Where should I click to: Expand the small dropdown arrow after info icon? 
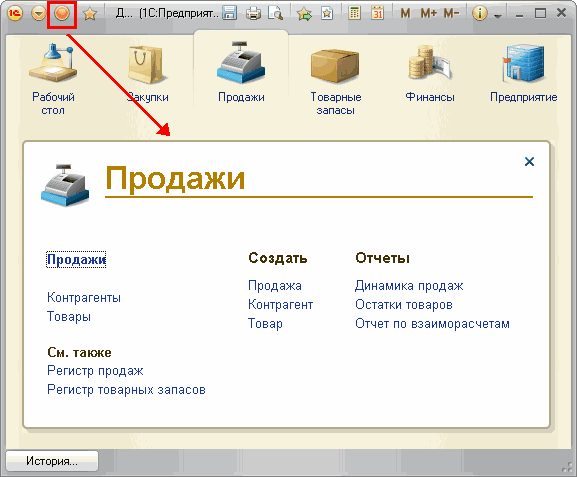pos(497,15)
